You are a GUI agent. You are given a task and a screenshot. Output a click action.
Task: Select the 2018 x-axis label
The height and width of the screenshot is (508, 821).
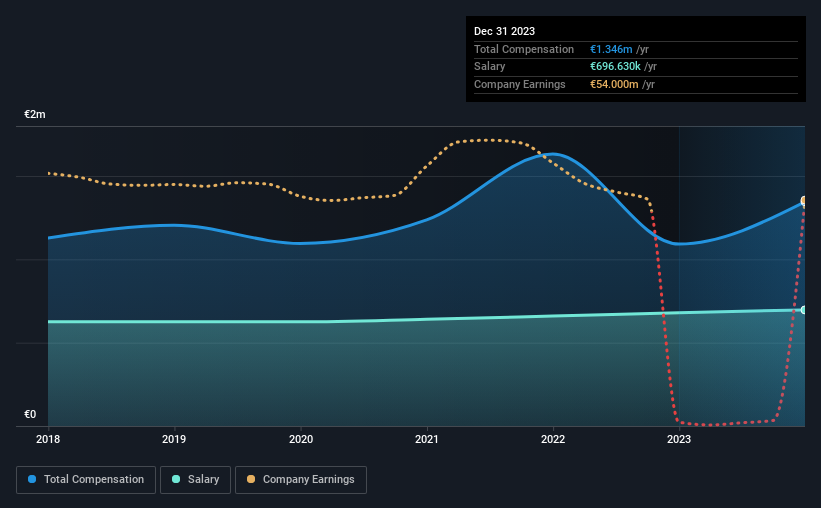point(48,439)
